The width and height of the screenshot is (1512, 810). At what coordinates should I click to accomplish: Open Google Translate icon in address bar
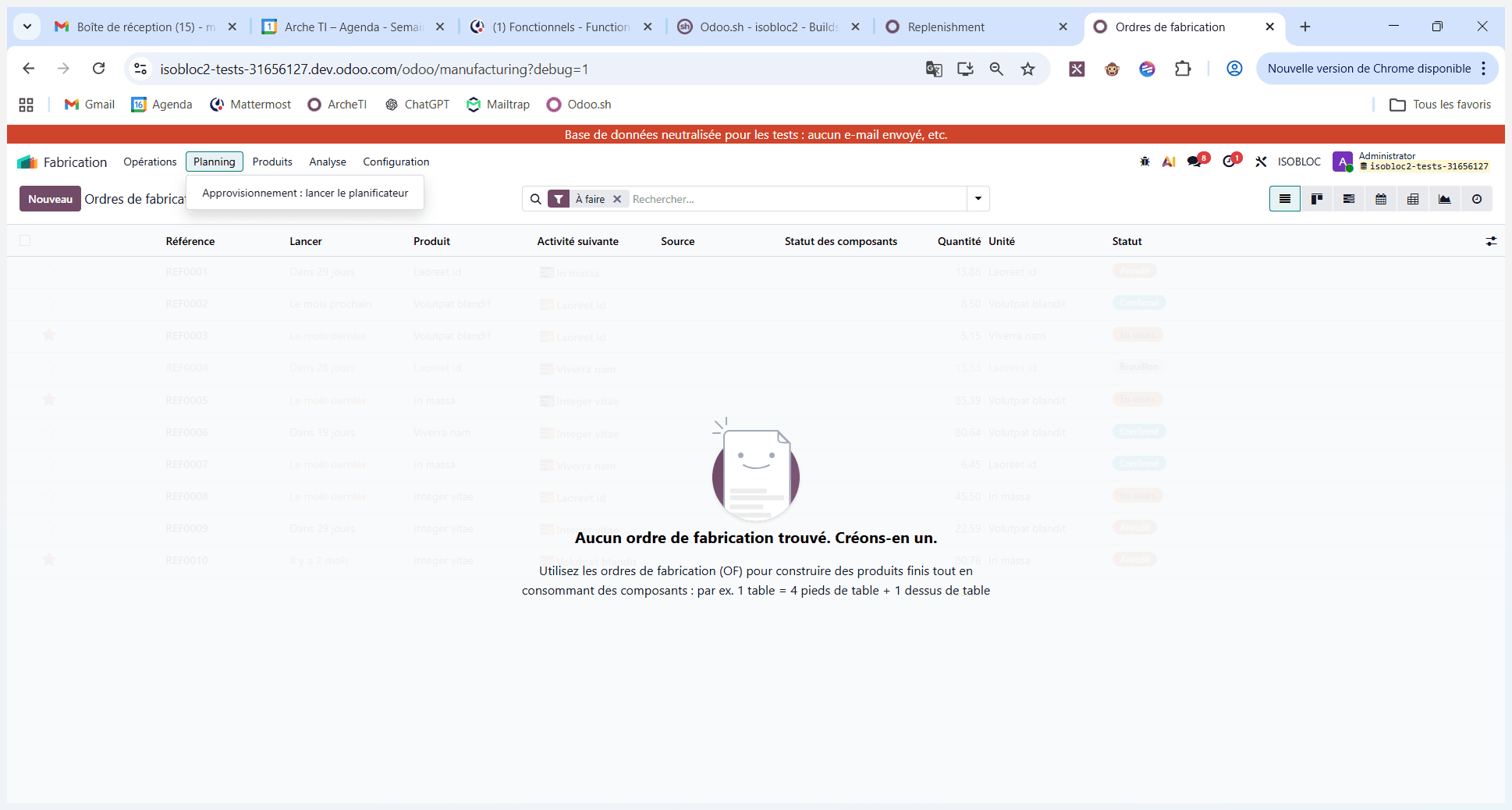pyautogui.click(x=934, y=69)
